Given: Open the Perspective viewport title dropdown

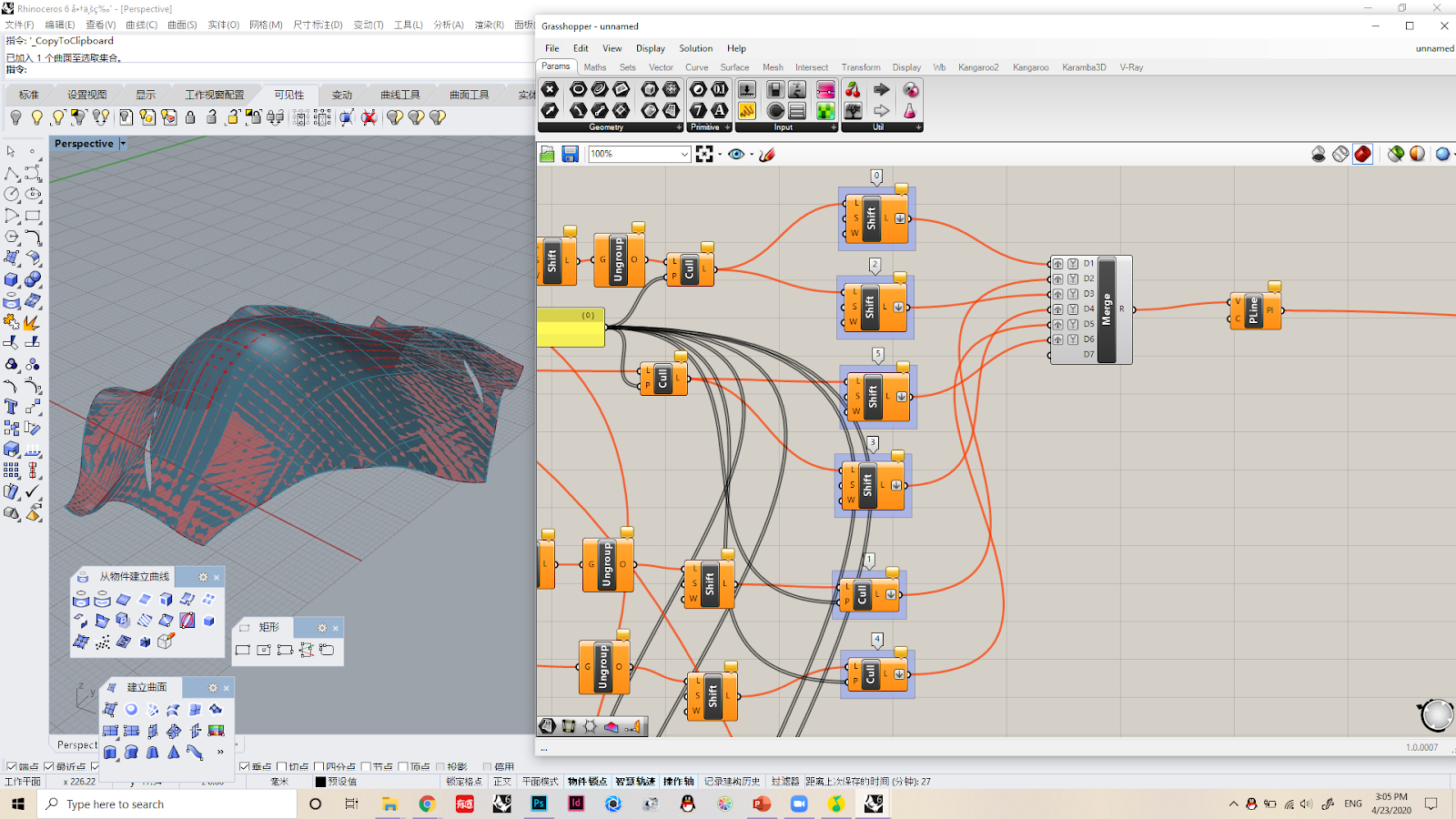Looking at the screenshot, I should coord(124,143).
